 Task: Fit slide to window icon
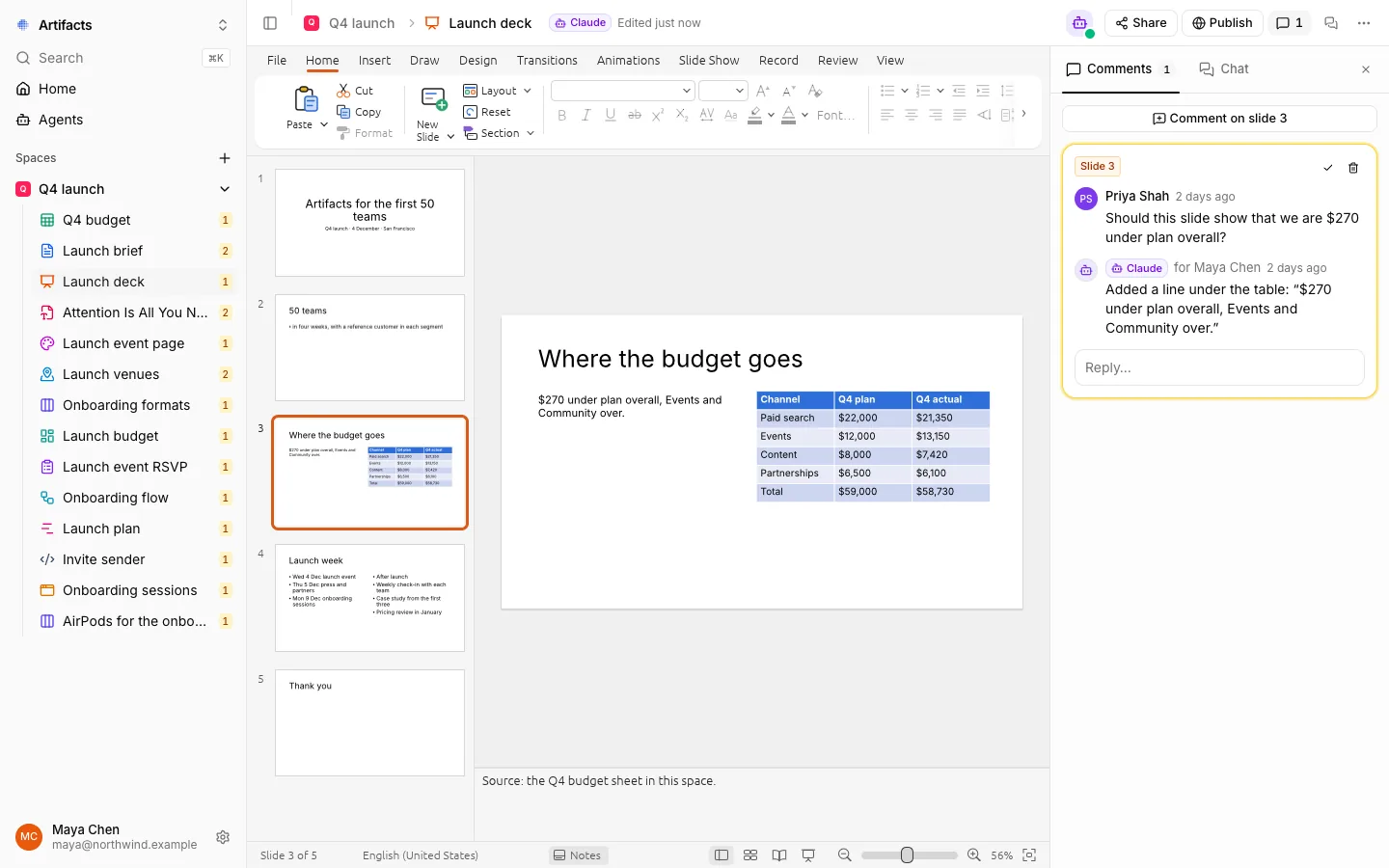1029,855
